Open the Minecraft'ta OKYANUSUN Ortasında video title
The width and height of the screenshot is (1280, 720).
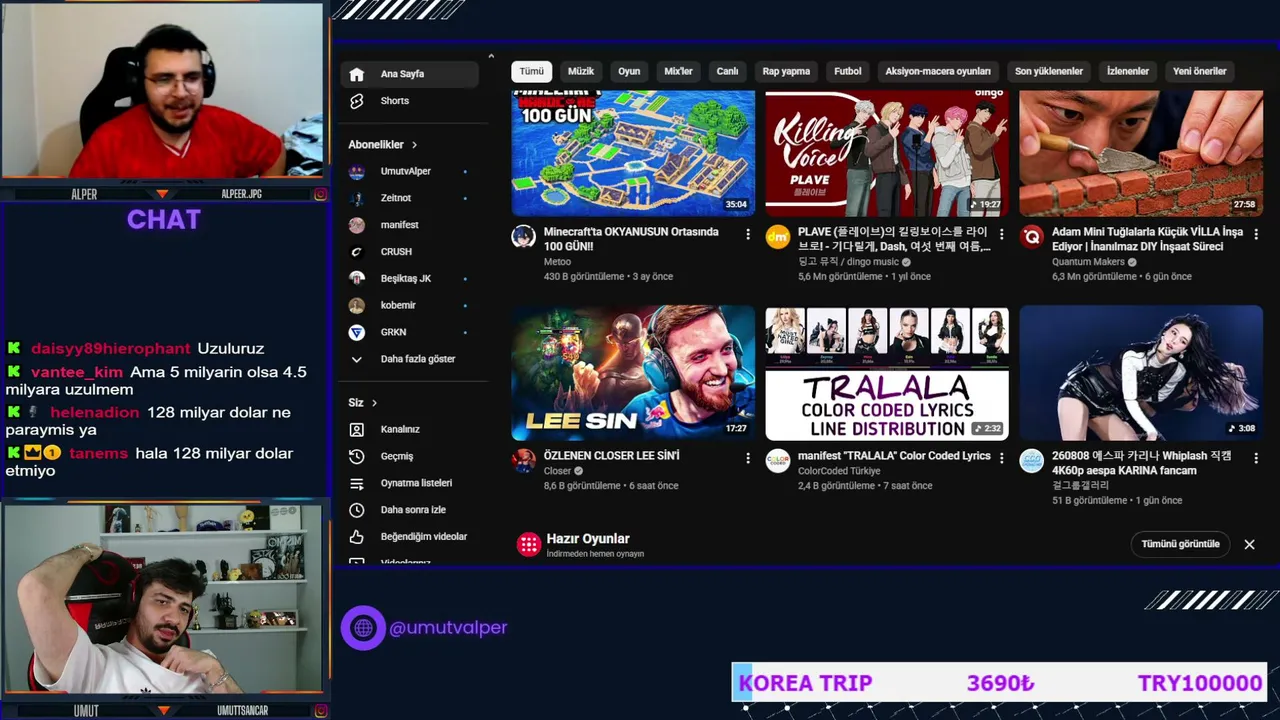pyautogui.click(x=631, y=239)
